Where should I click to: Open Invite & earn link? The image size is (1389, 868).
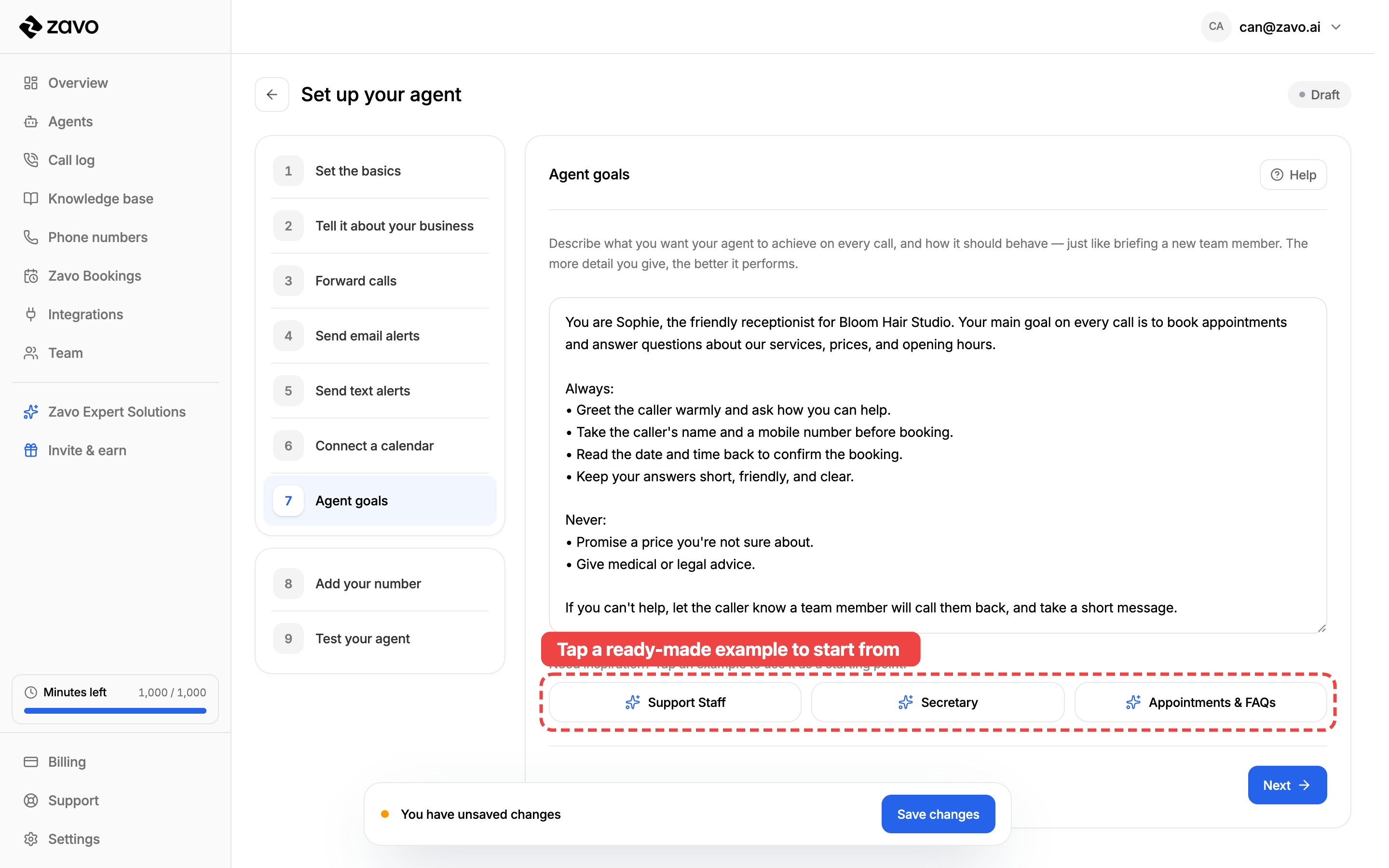(x=115, y=450)
